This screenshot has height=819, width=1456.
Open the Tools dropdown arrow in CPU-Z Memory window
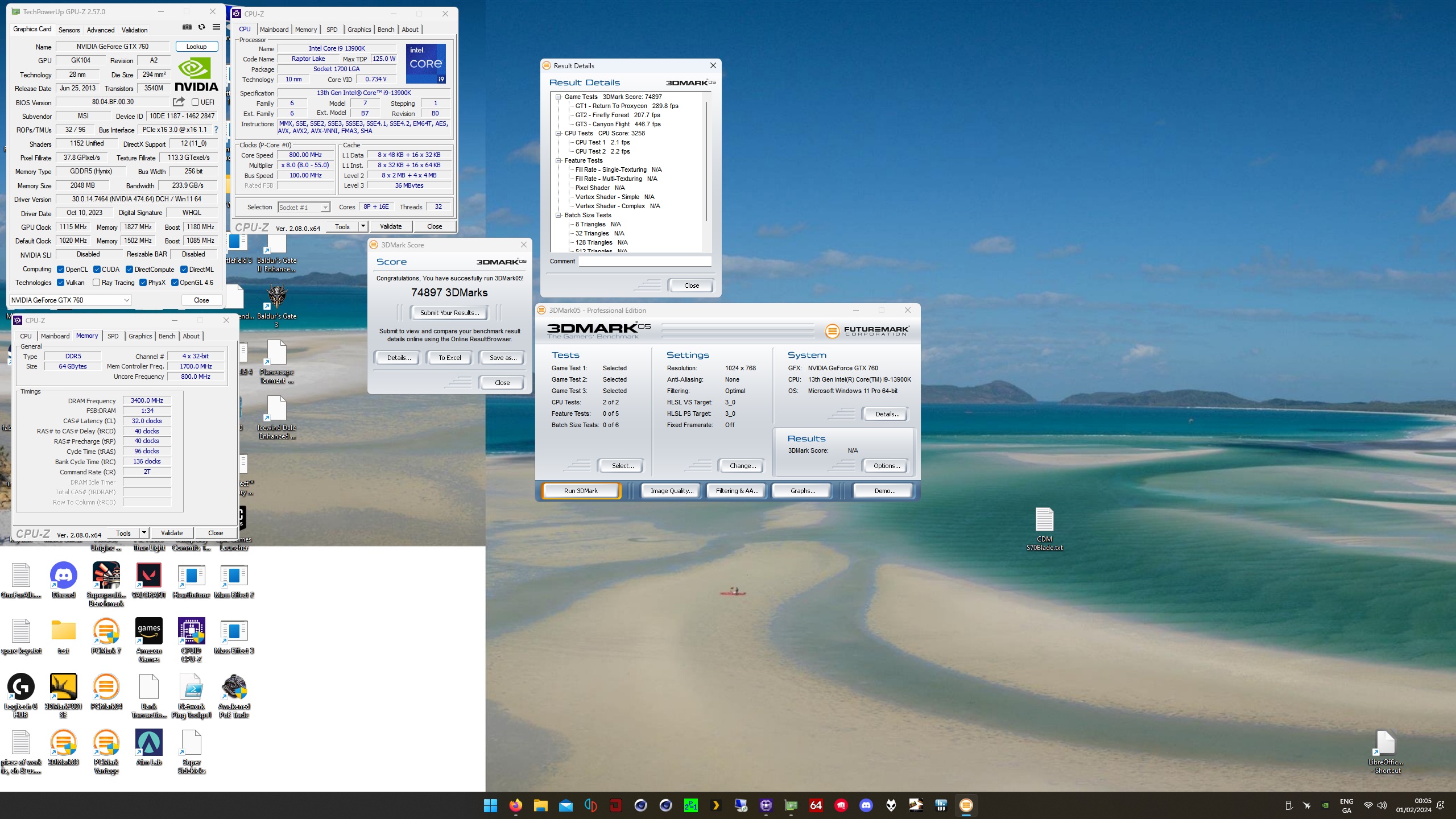coord(144,533)
